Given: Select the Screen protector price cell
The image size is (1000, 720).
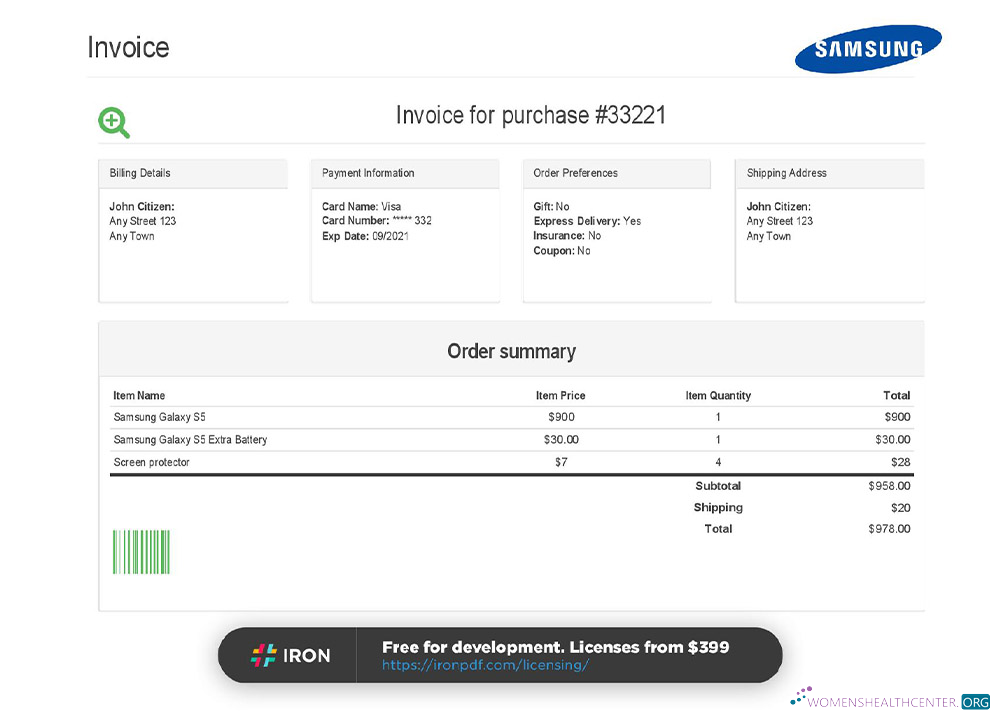Looking at the screenshot, I should click(563, 462).
